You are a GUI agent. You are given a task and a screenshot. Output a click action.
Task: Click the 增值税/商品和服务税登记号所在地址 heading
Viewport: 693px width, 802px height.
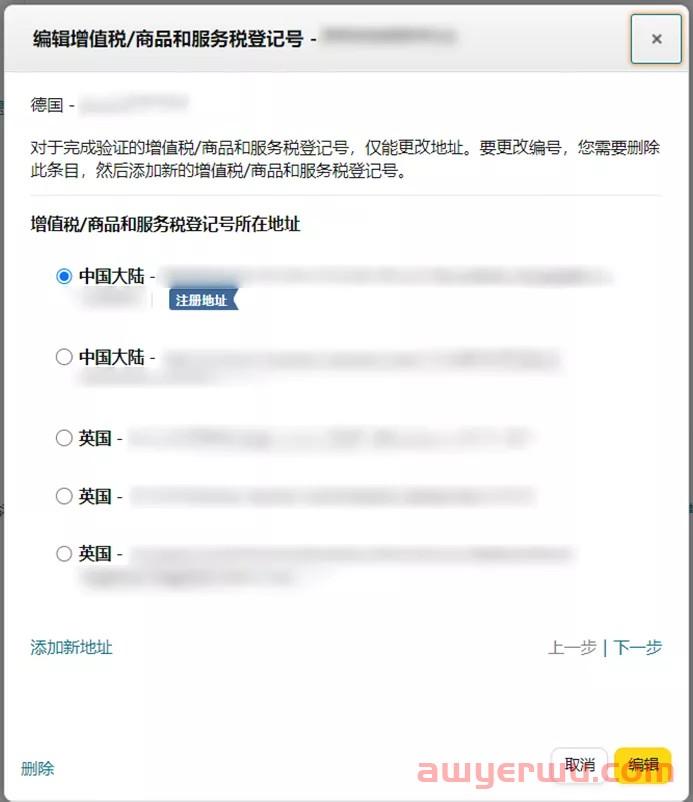pos(165,224)
